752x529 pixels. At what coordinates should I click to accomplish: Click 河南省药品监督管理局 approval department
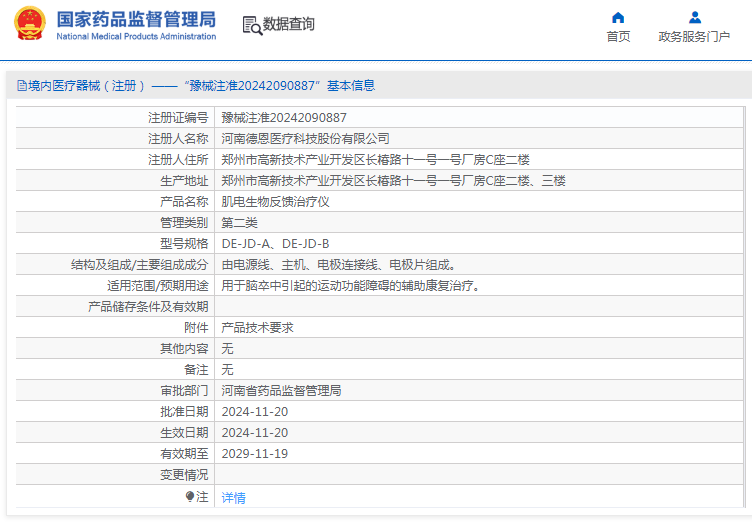pos(281,391)
